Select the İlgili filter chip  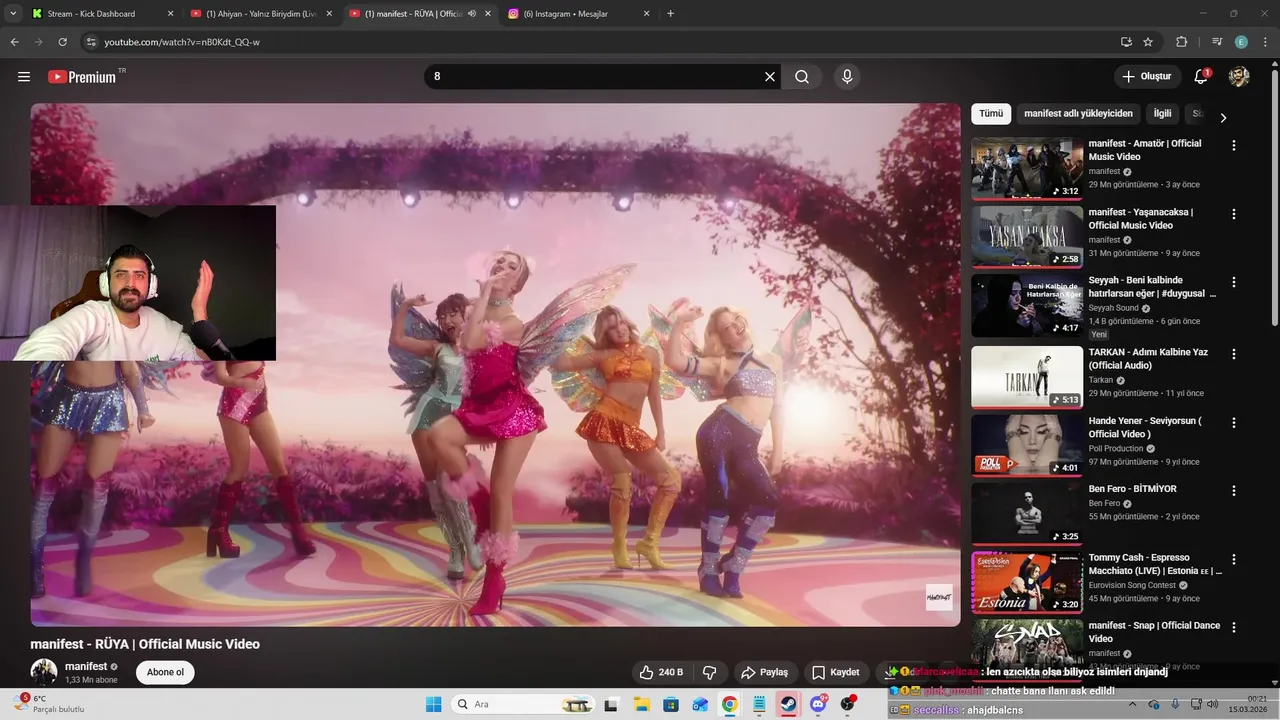tap(1162, 114)
